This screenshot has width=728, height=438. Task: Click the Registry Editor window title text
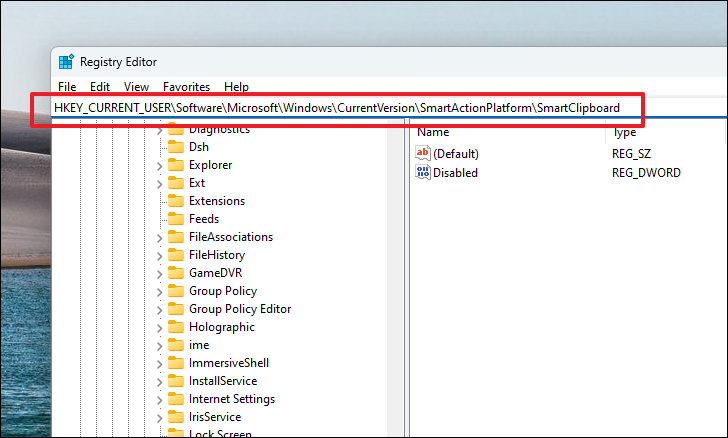click(x=118, y=62)
